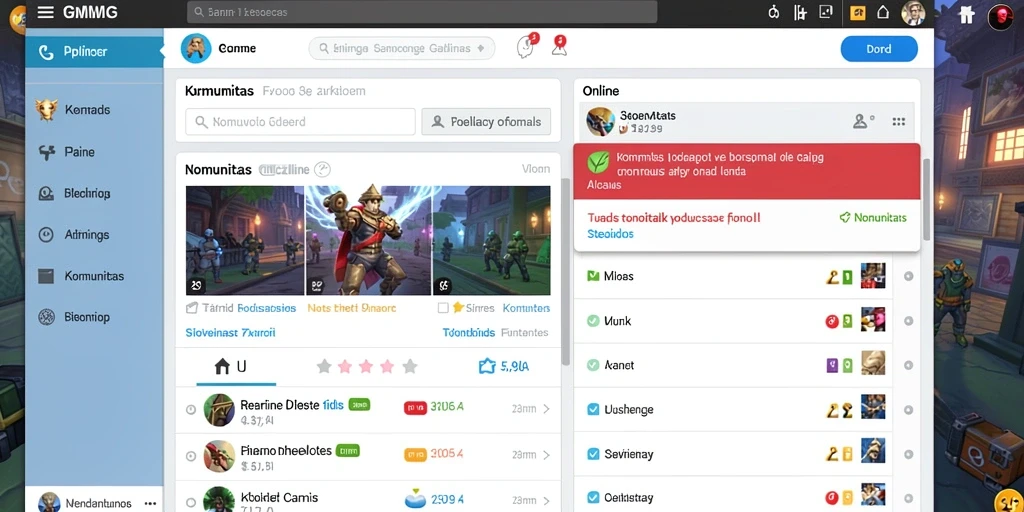Tick the checkbox before Sinres
Screen dimensions: 1024x512
443,308
